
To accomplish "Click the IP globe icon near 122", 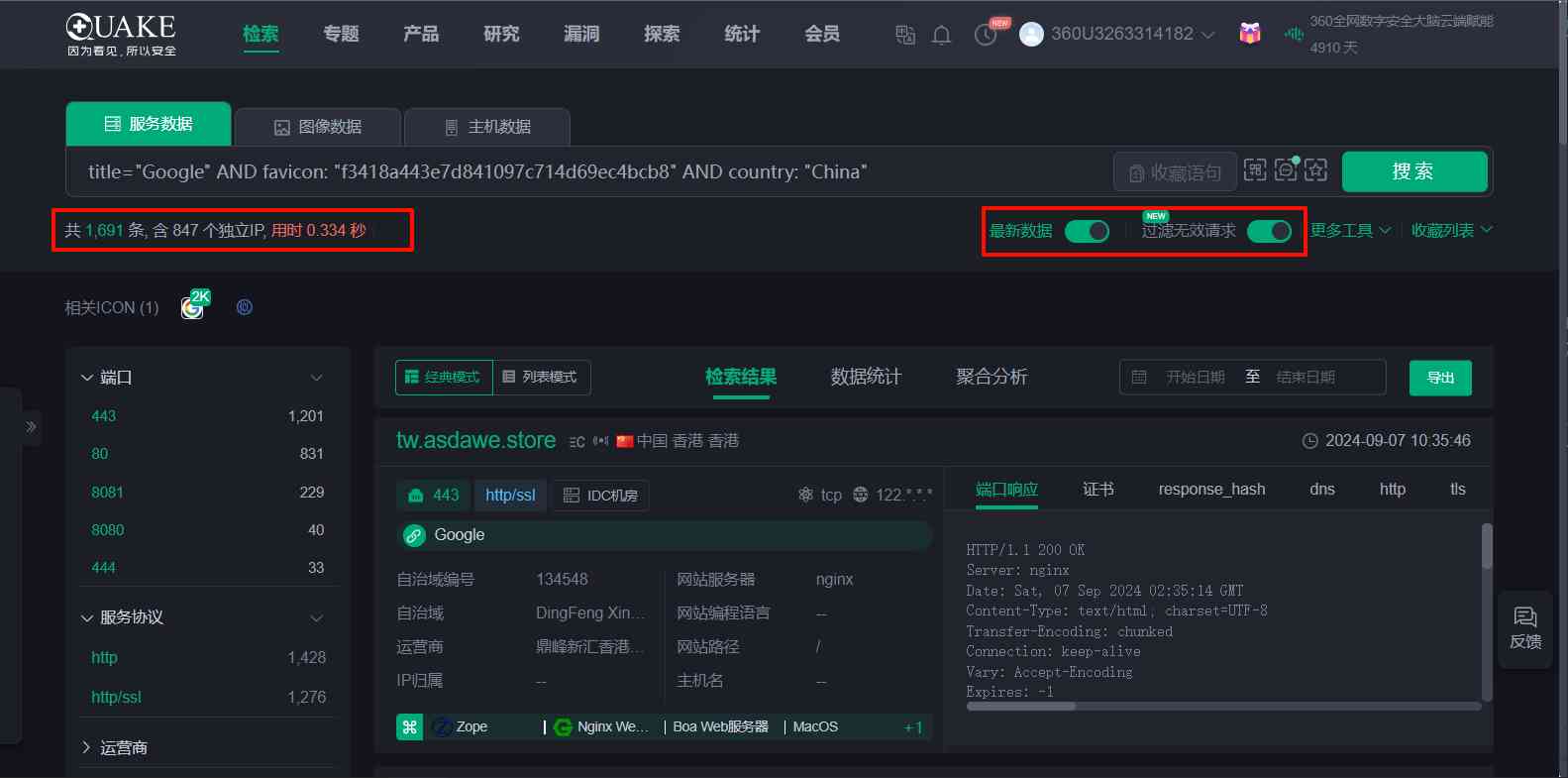I will coord(861,495).
